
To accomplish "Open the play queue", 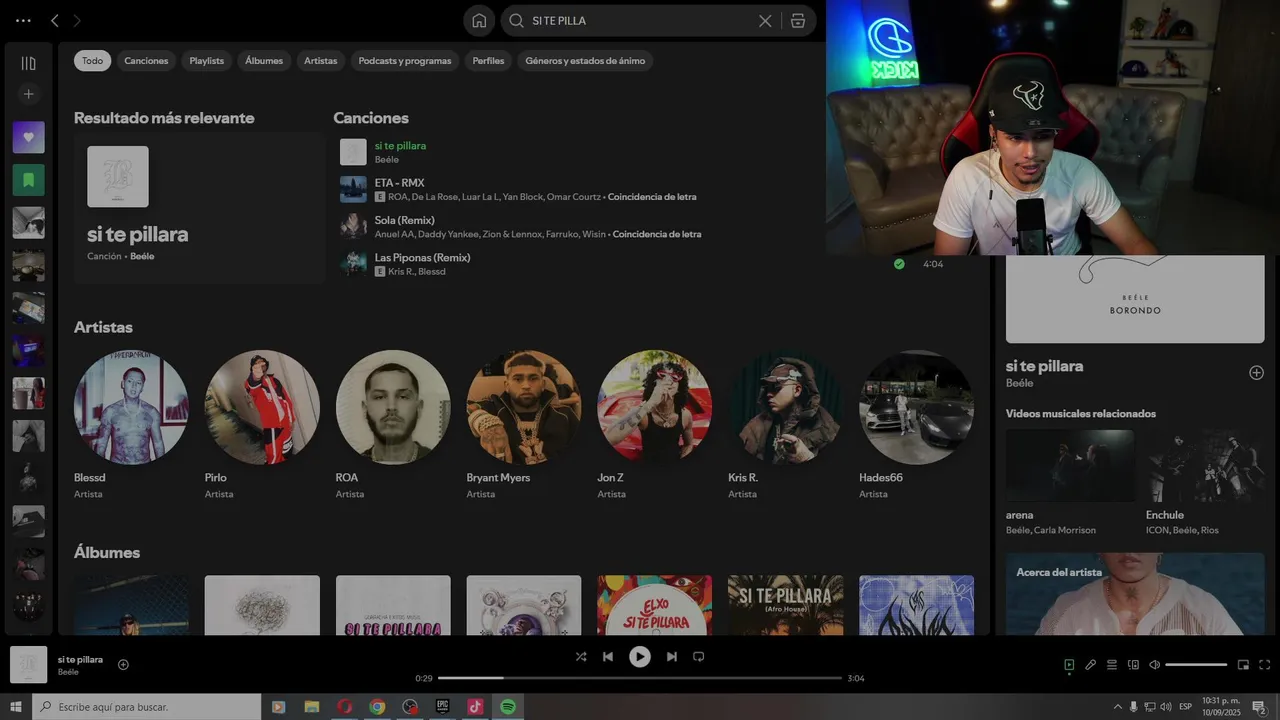I will 1112,665.
